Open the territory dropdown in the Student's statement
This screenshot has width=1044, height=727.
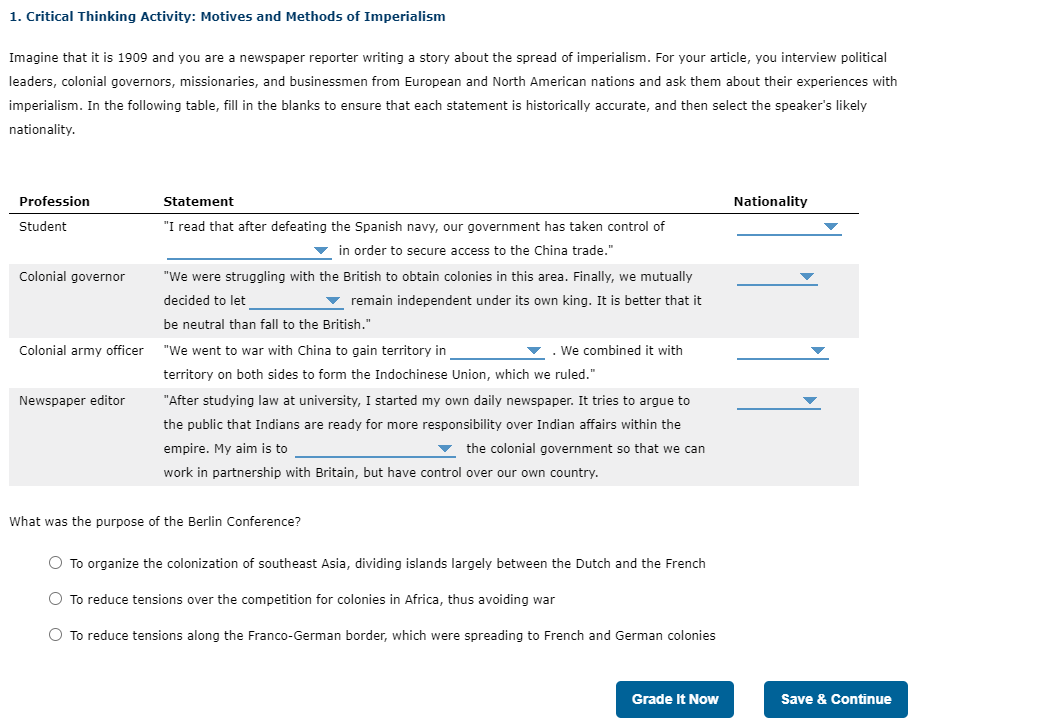(x=320, y=250)
